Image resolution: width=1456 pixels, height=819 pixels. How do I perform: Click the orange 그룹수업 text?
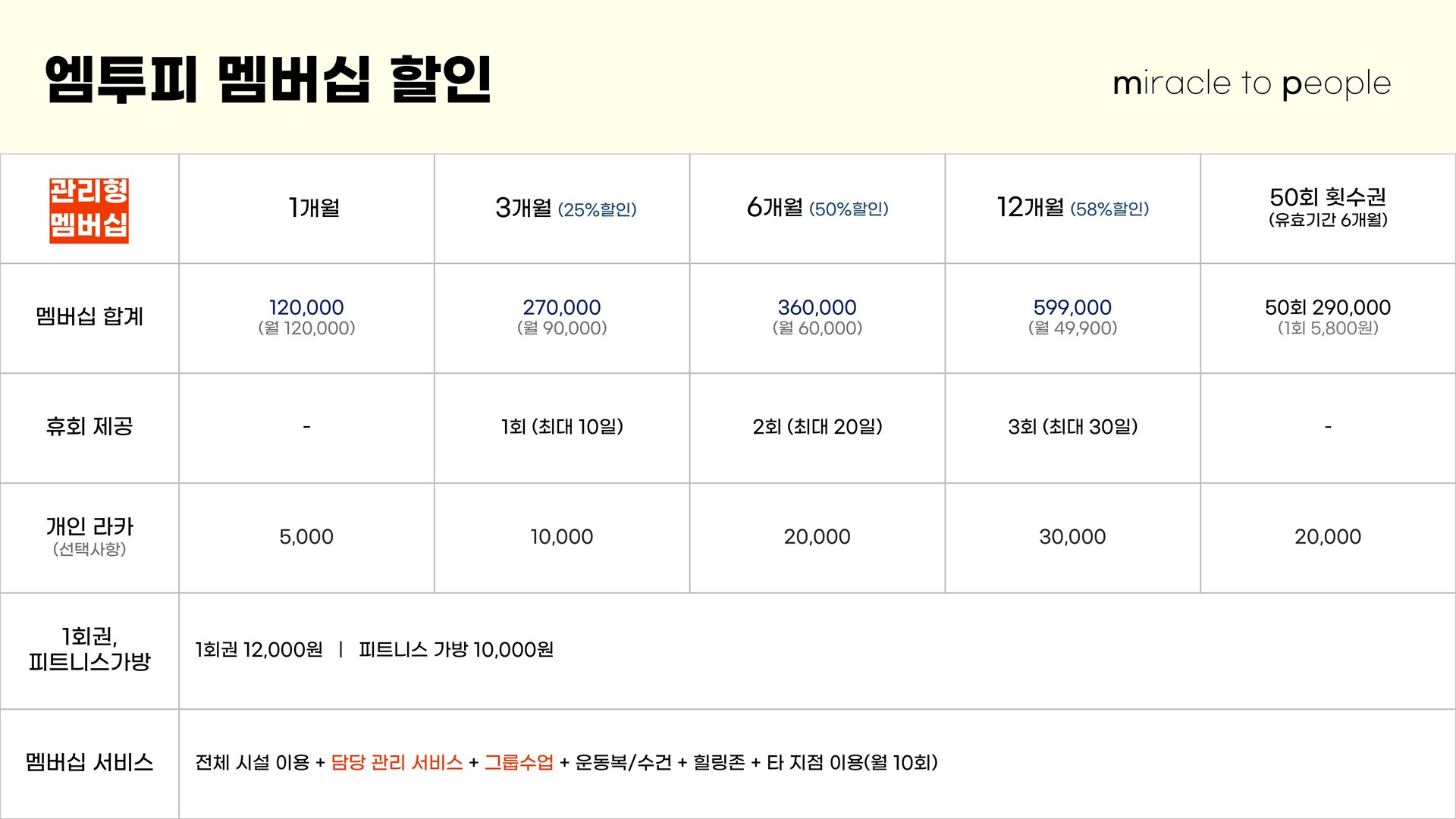[519, 762]
